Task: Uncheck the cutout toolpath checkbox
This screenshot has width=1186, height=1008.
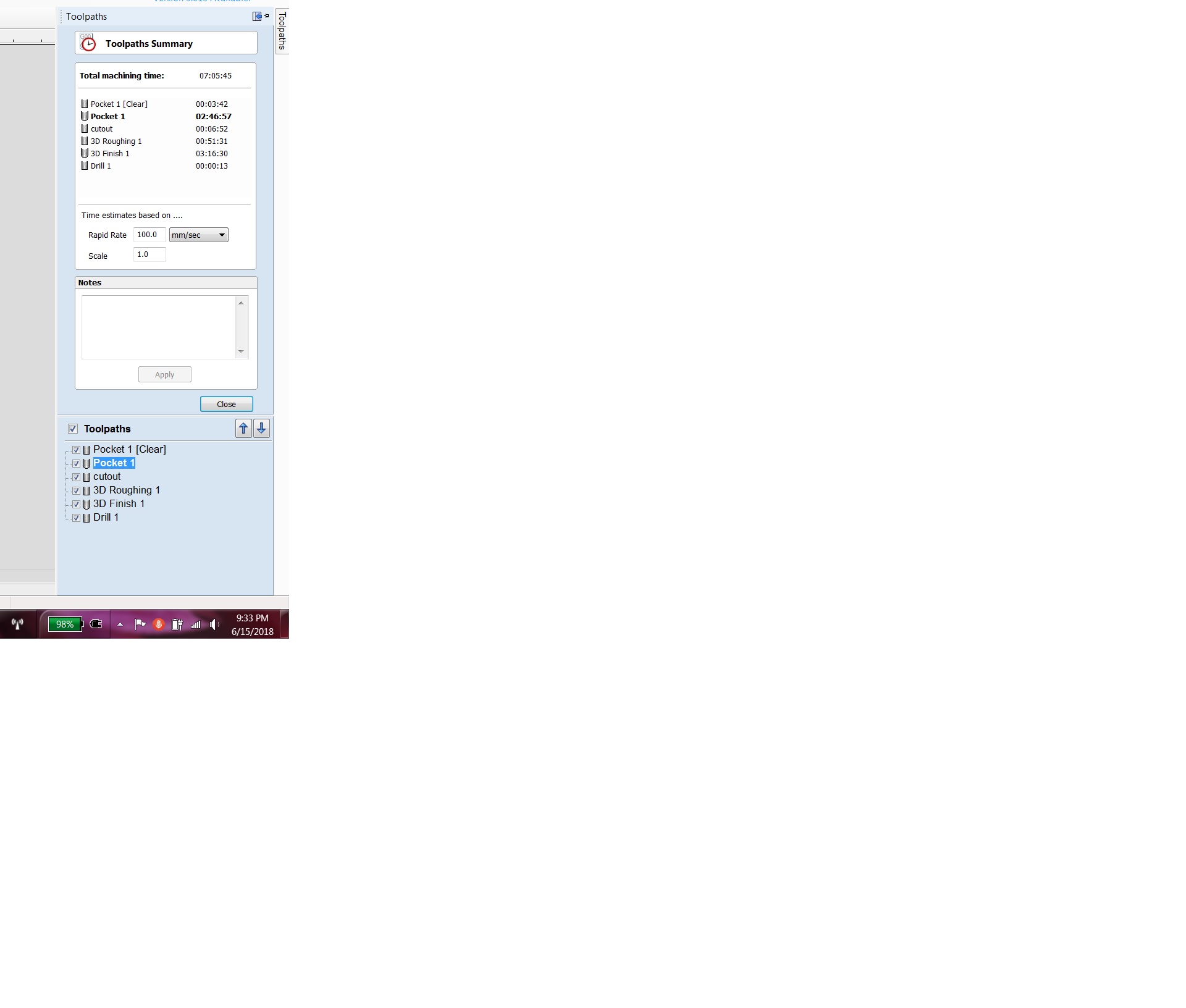Action: pyautogui.click(x=76, y=477)
